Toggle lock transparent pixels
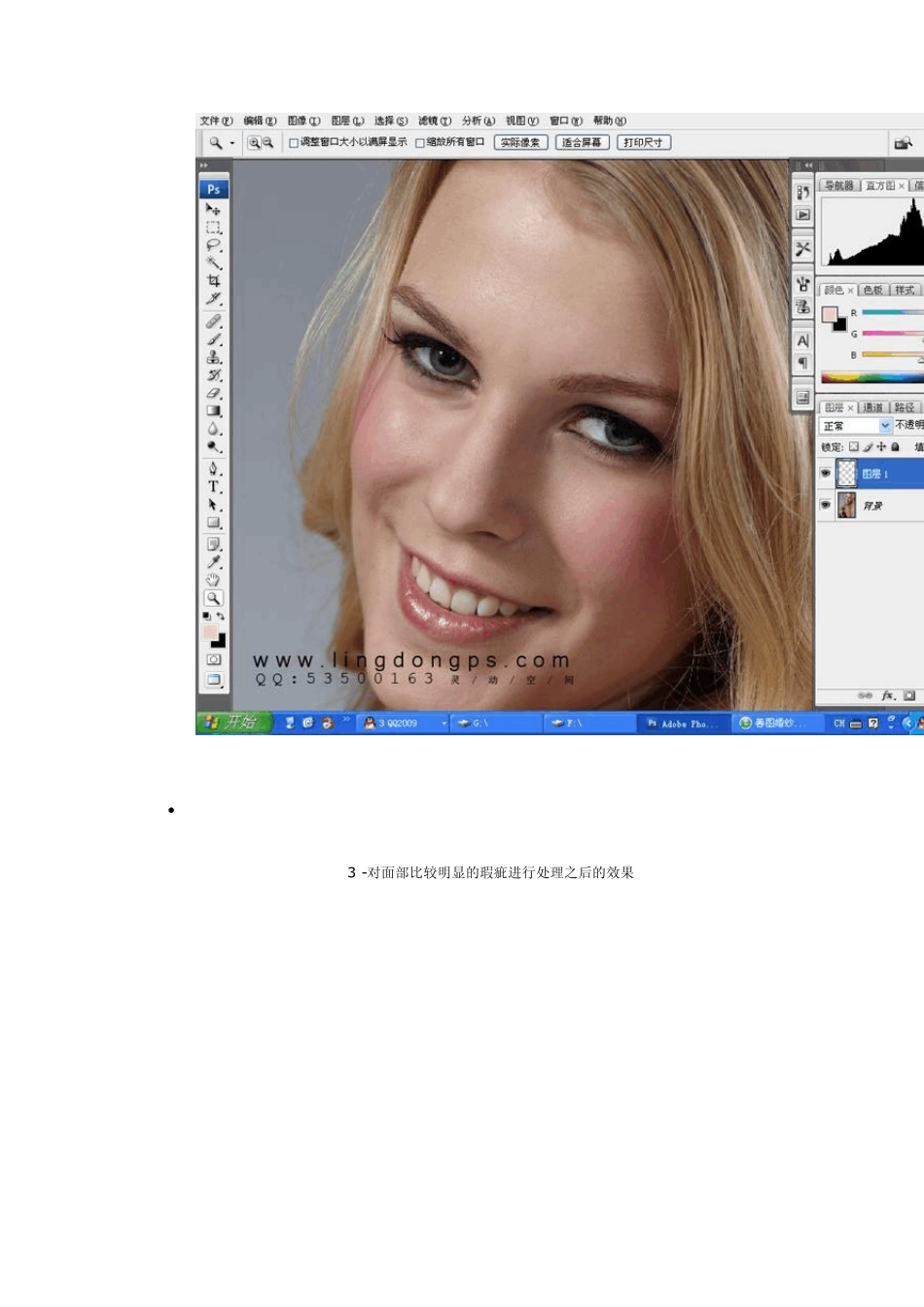 (854, 447)
